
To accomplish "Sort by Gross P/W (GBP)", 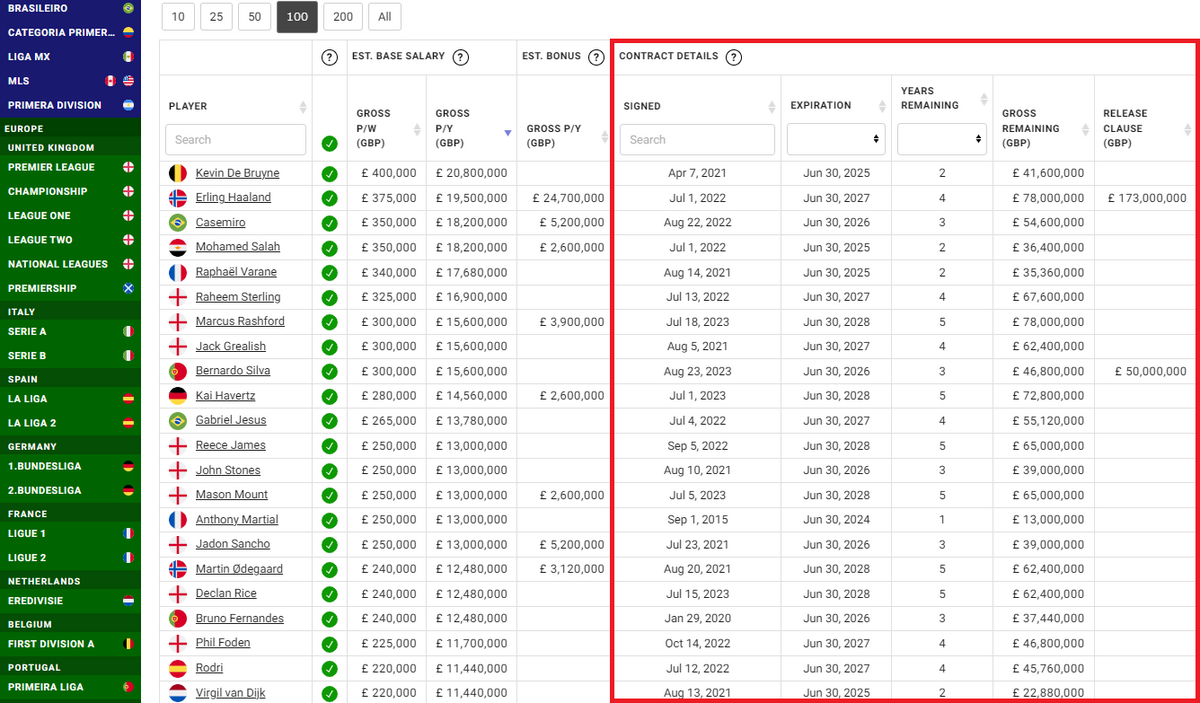I will pyautogui.click(x=417, y=129).
